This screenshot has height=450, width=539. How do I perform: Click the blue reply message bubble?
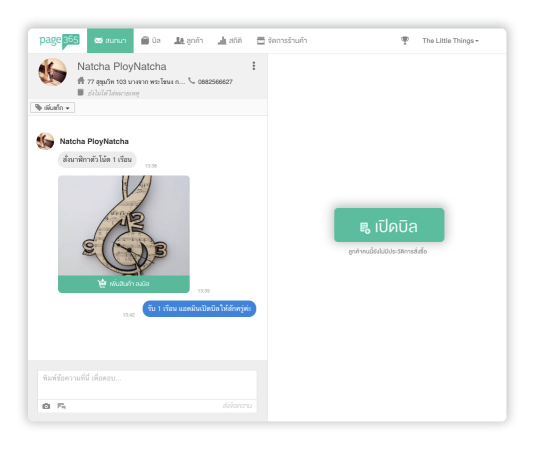[199, 308]
